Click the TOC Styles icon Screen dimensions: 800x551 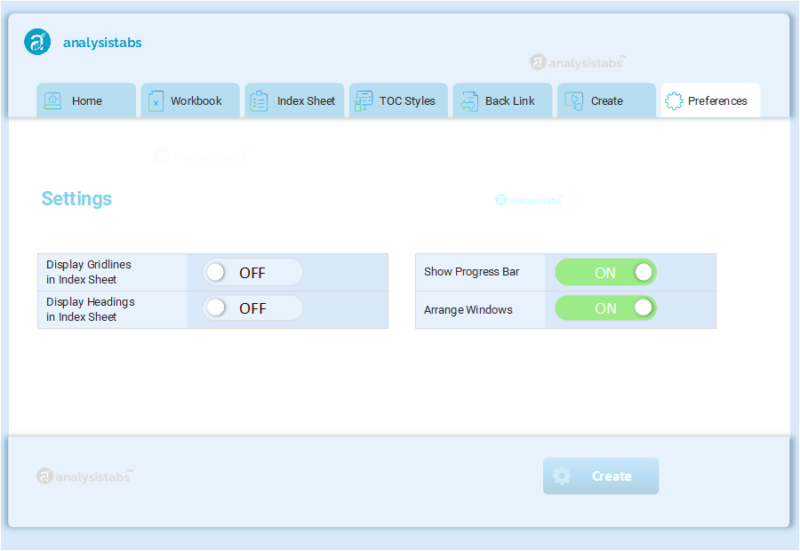pyautogui.click(x=363, y=101)
